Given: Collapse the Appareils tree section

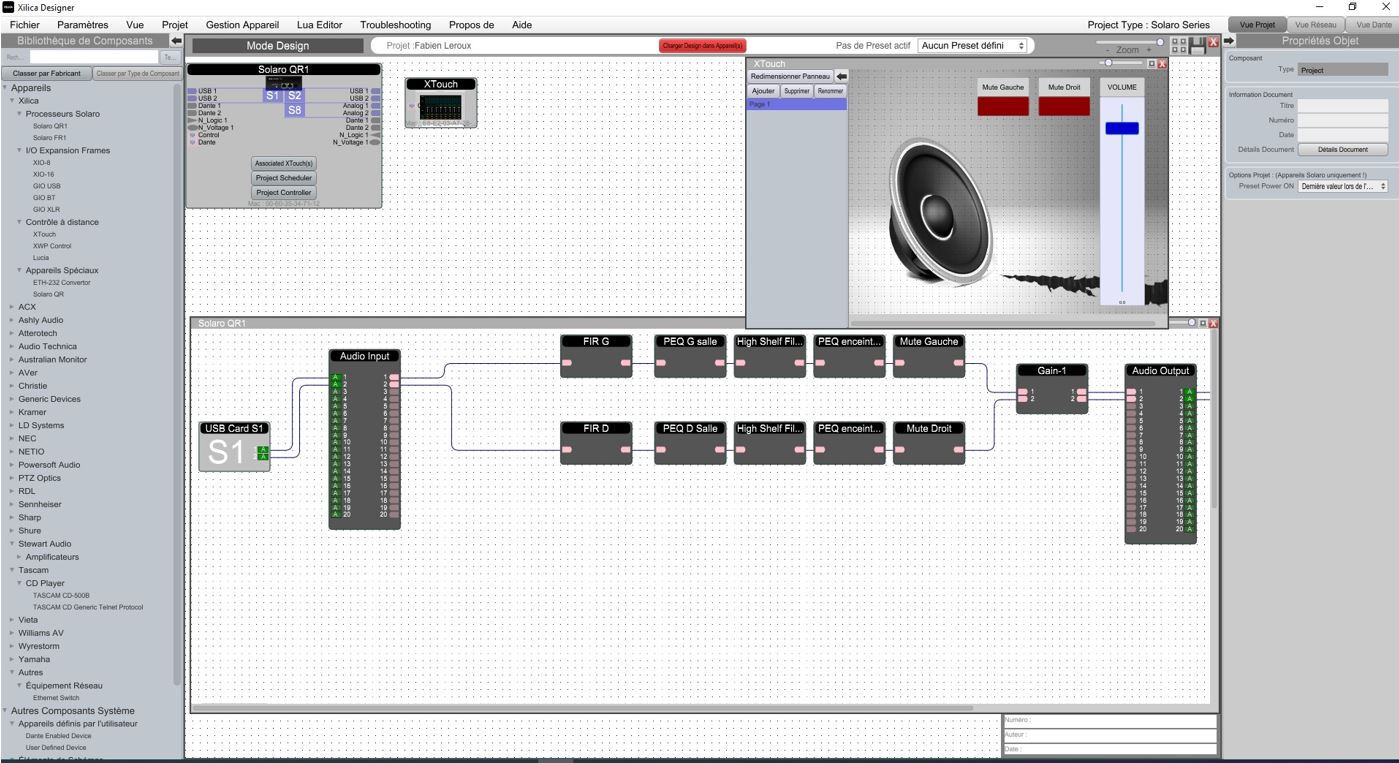Looking at the screenshot, I should tap(6, 88).
